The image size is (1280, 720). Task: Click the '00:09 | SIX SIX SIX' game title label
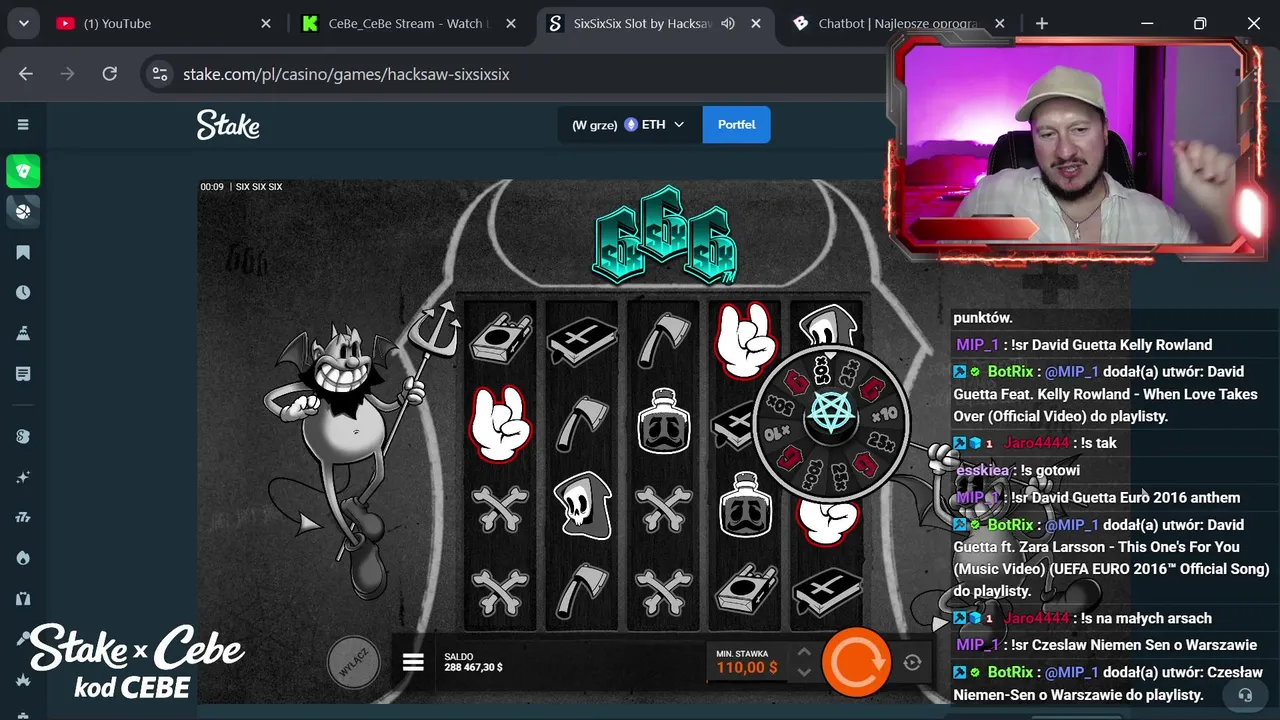(241, 187)
